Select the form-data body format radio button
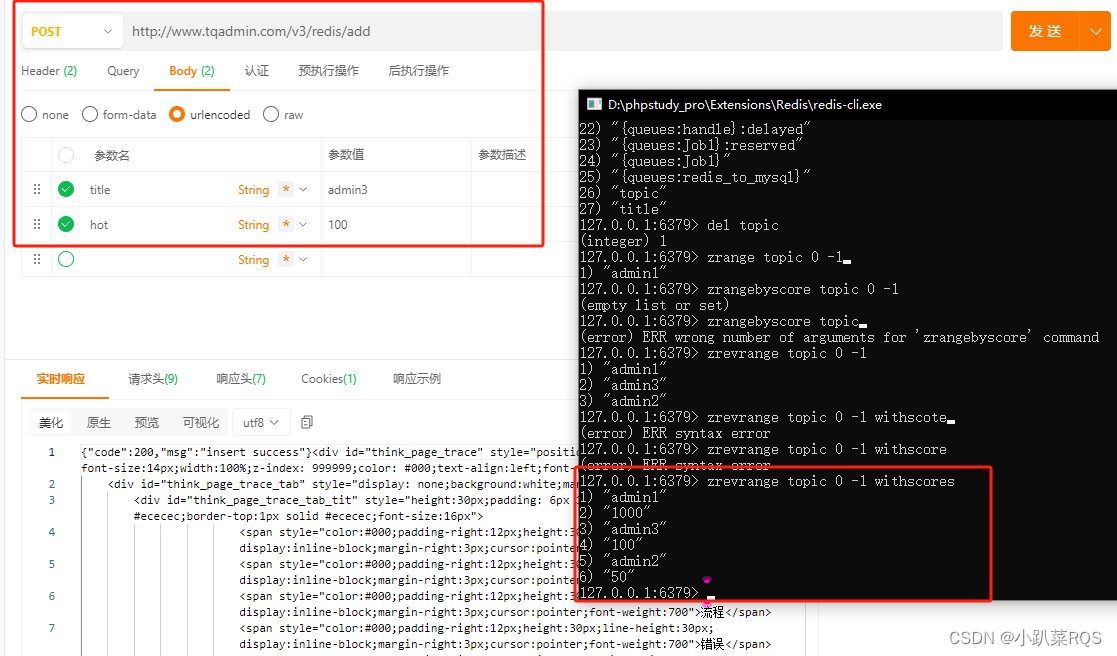Viewport: 1117px width, 656px height. (89, 114)
